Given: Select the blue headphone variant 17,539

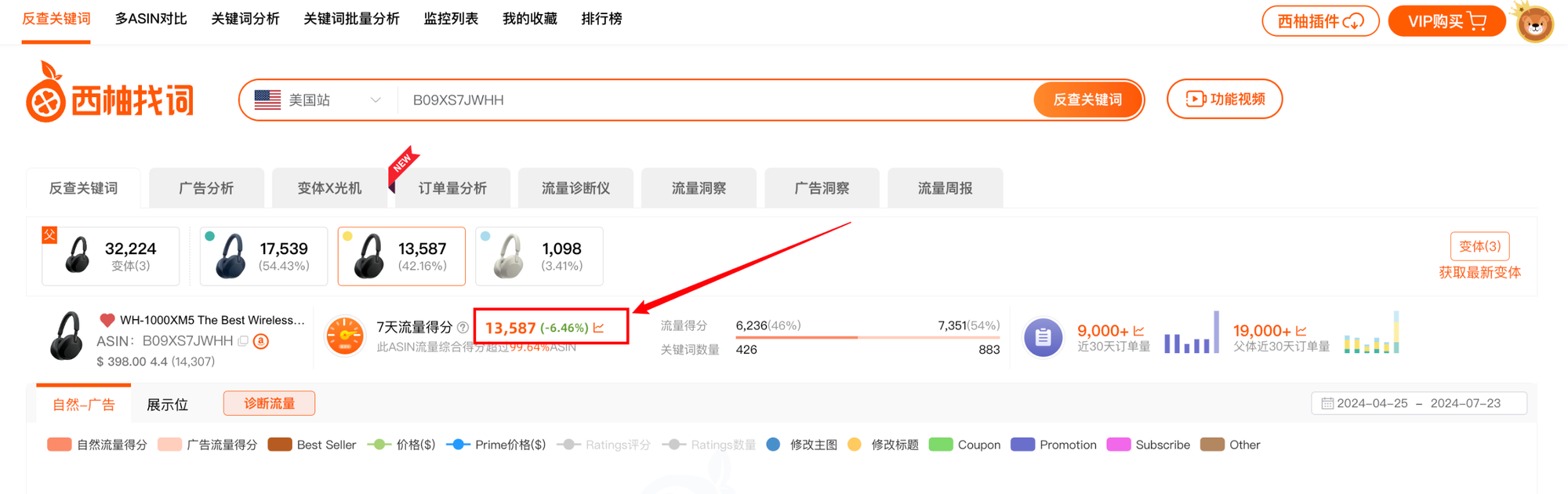Looking at the screenshot, I should click(x=263, y=256).
